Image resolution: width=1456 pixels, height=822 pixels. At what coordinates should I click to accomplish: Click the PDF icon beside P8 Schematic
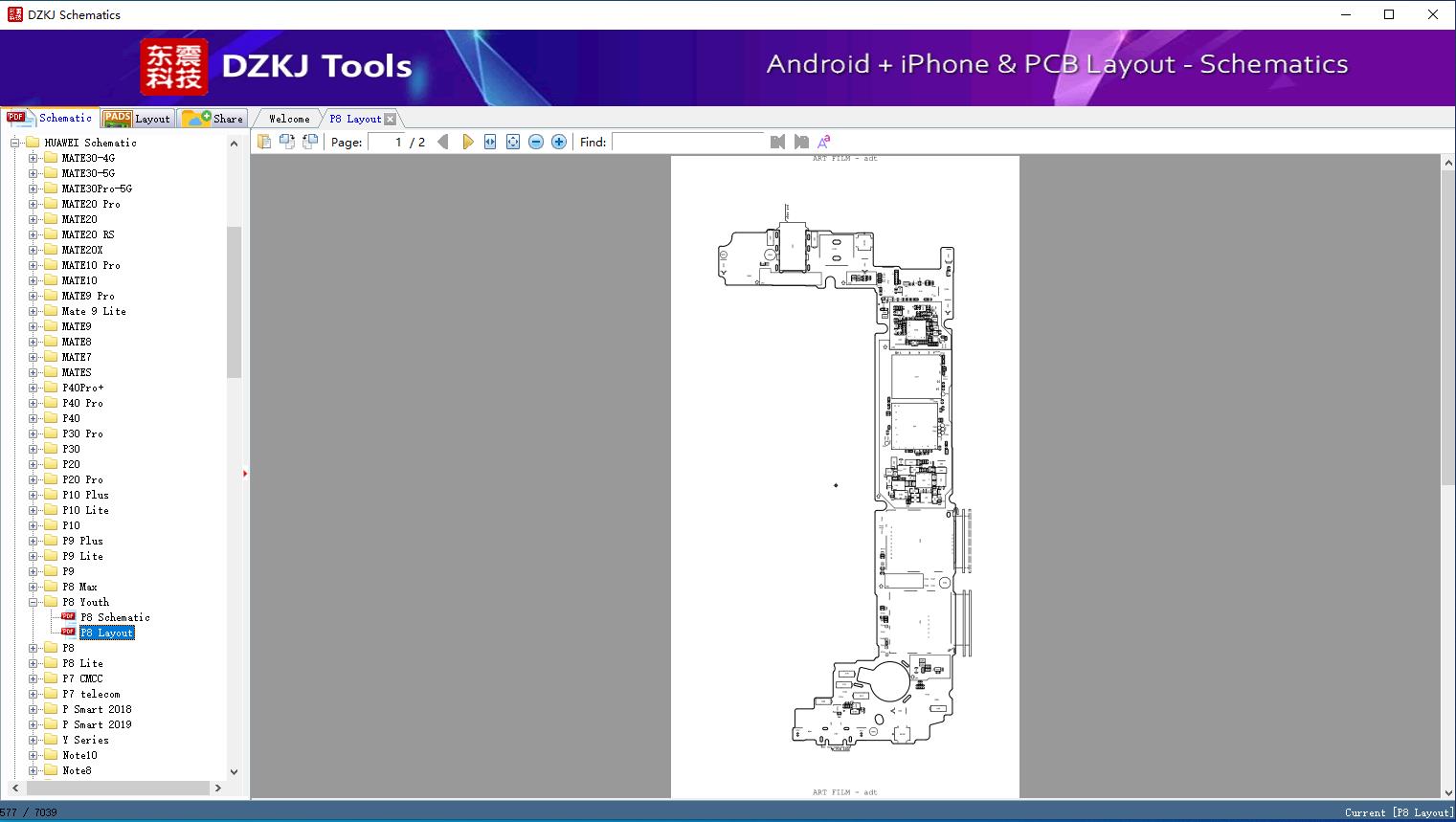tap(68, 617)
